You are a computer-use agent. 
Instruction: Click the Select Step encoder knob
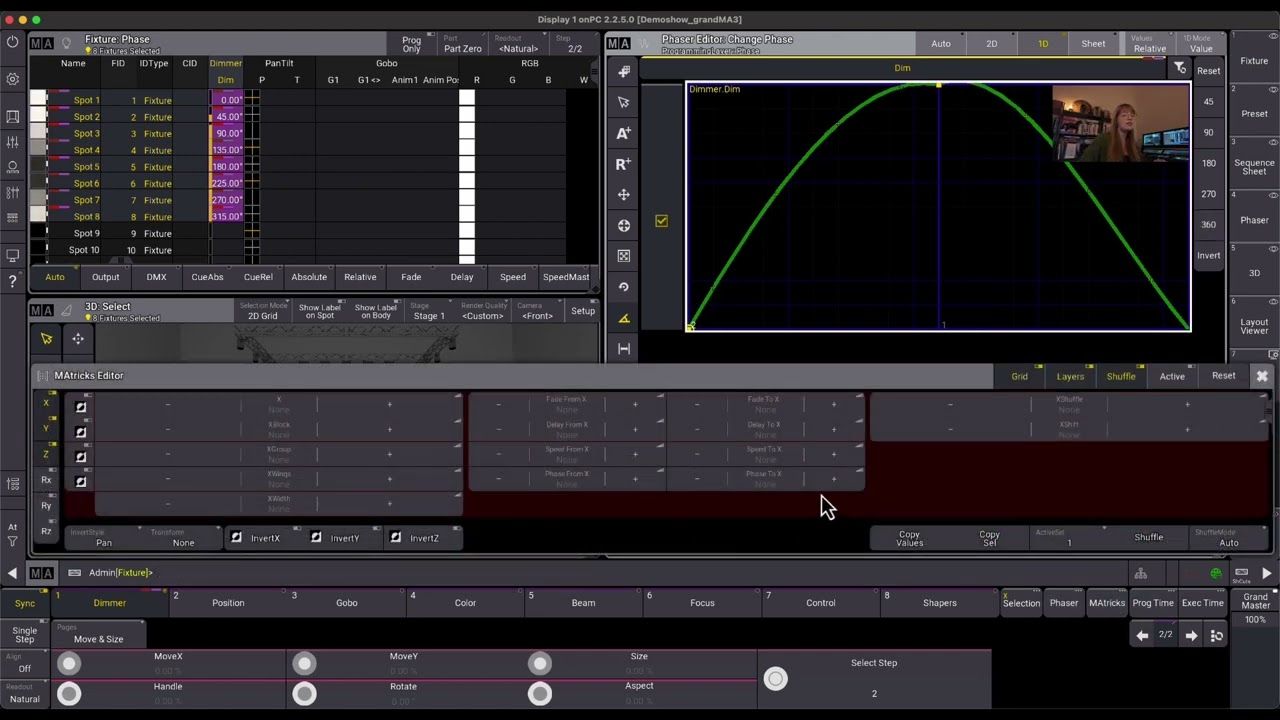tap(775, 679)
